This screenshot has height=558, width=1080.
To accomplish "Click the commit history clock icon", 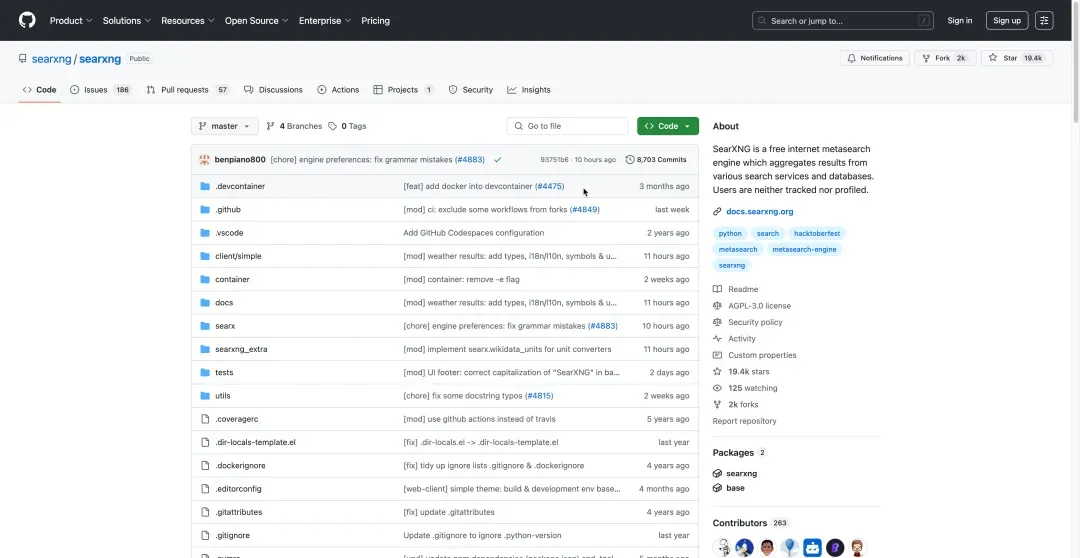I will 630,160.
